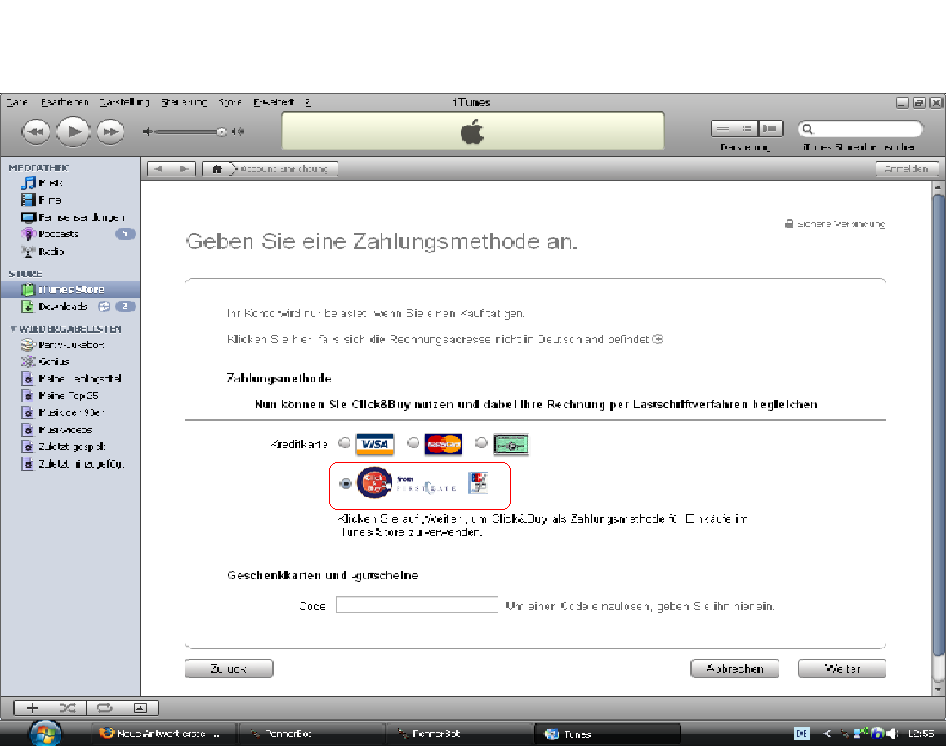Toggle shuffle playback button

(x=68, y=708)
